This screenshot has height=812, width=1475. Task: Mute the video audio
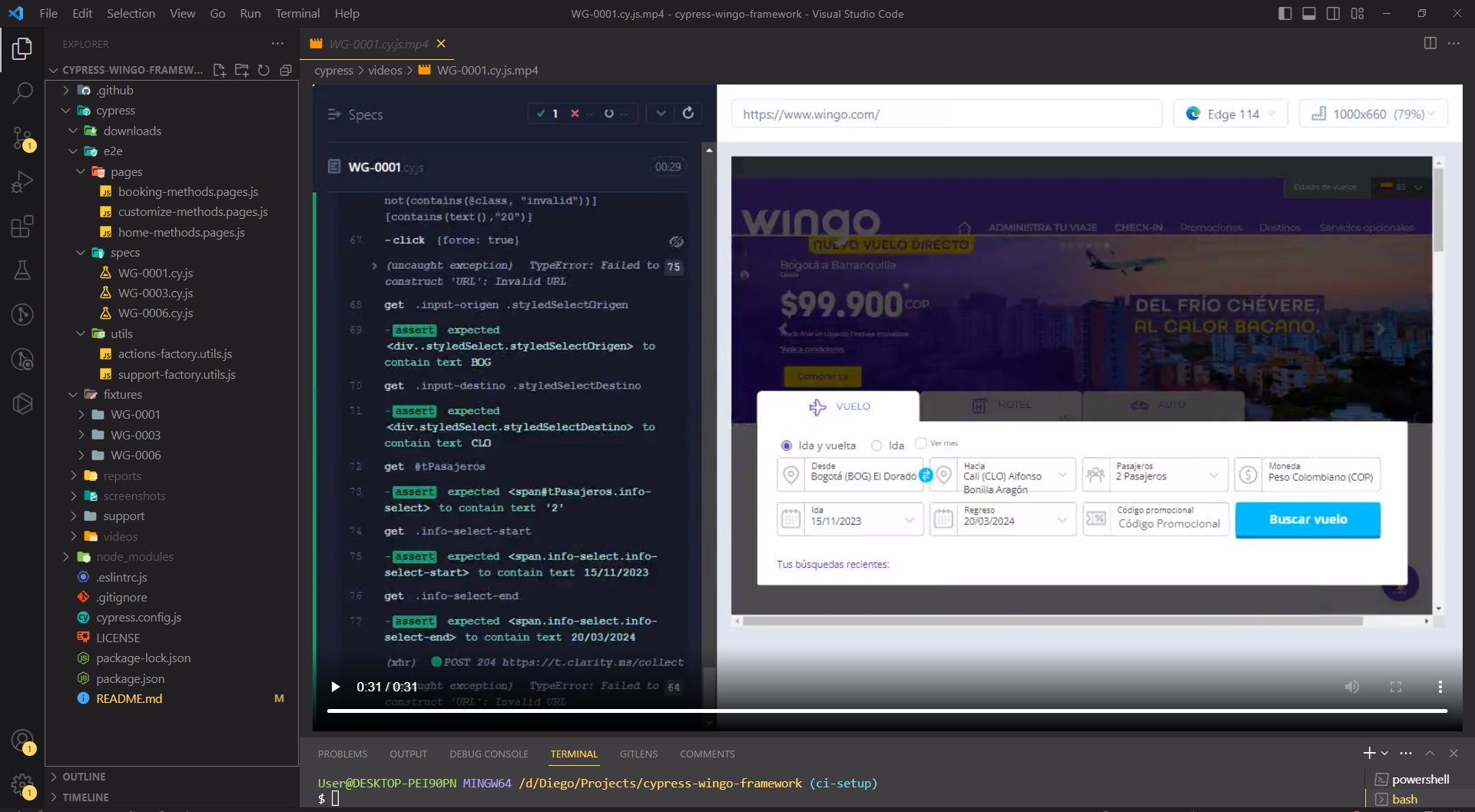(x=1352, y=686)
